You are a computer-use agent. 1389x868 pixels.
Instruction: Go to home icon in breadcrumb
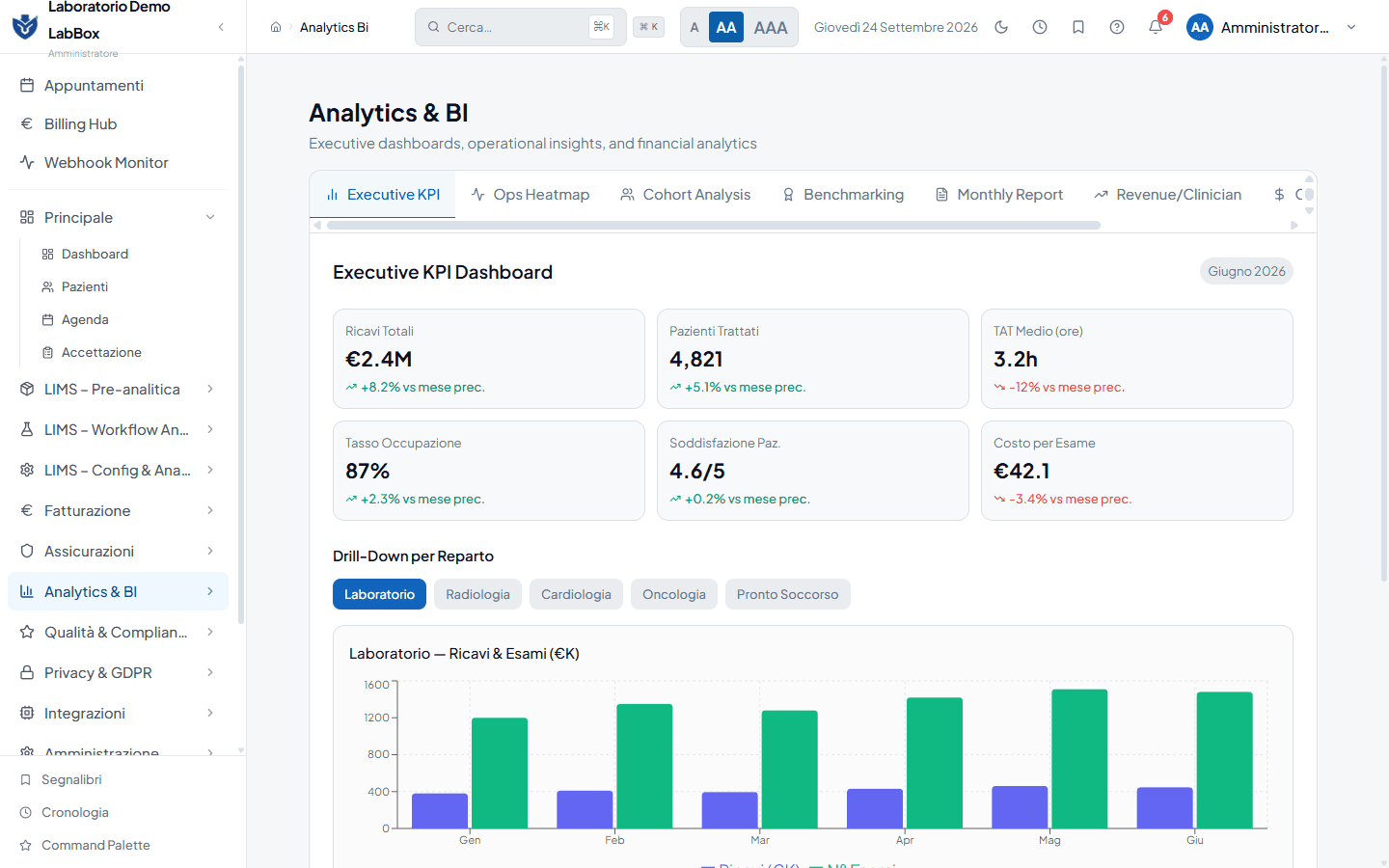point(276,27)
